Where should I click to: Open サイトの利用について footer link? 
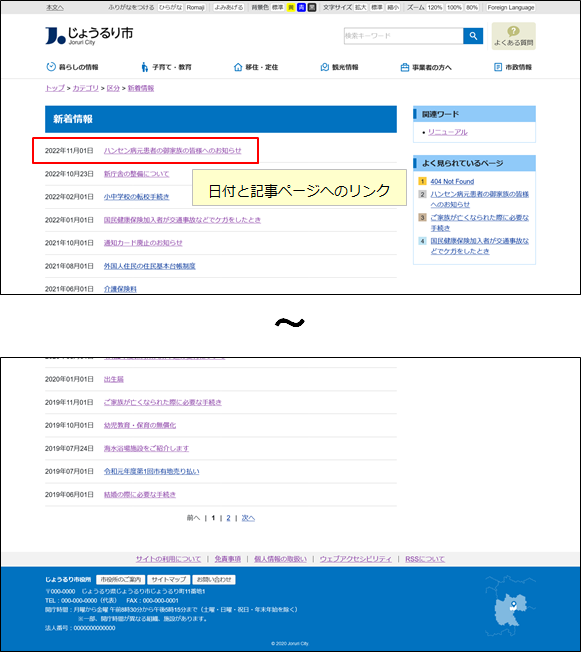pos(168,559)
